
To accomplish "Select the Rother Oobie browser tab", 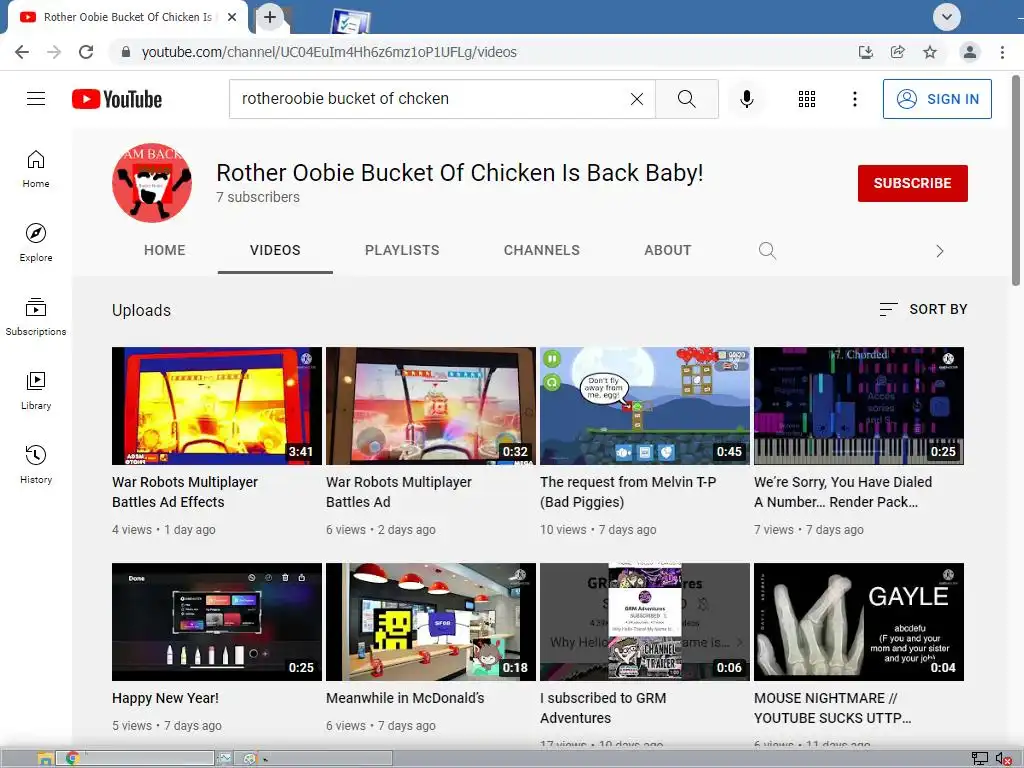I will tap(127, 18).
